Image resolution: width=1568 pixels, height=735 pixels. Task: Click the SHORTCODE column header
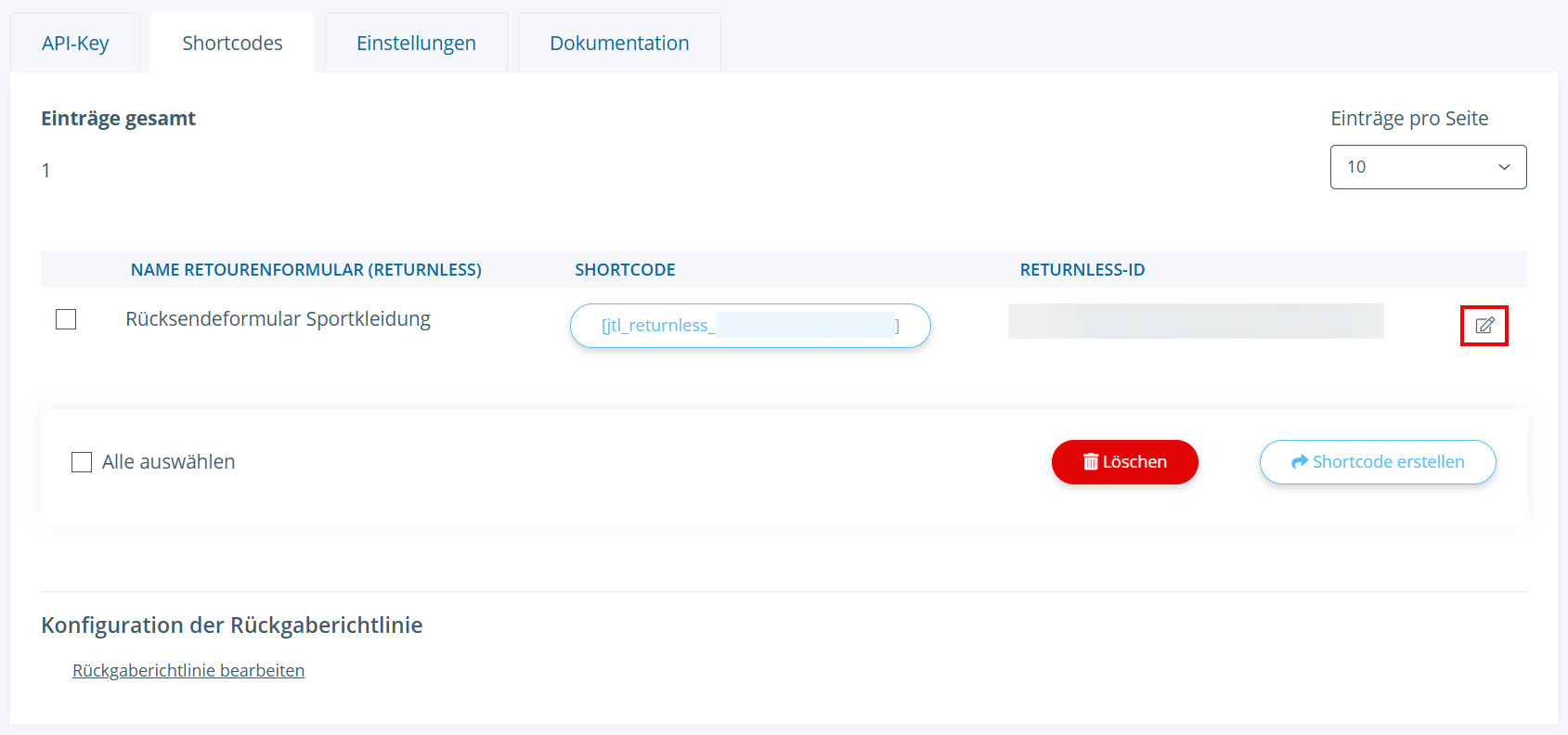(625, 270)
